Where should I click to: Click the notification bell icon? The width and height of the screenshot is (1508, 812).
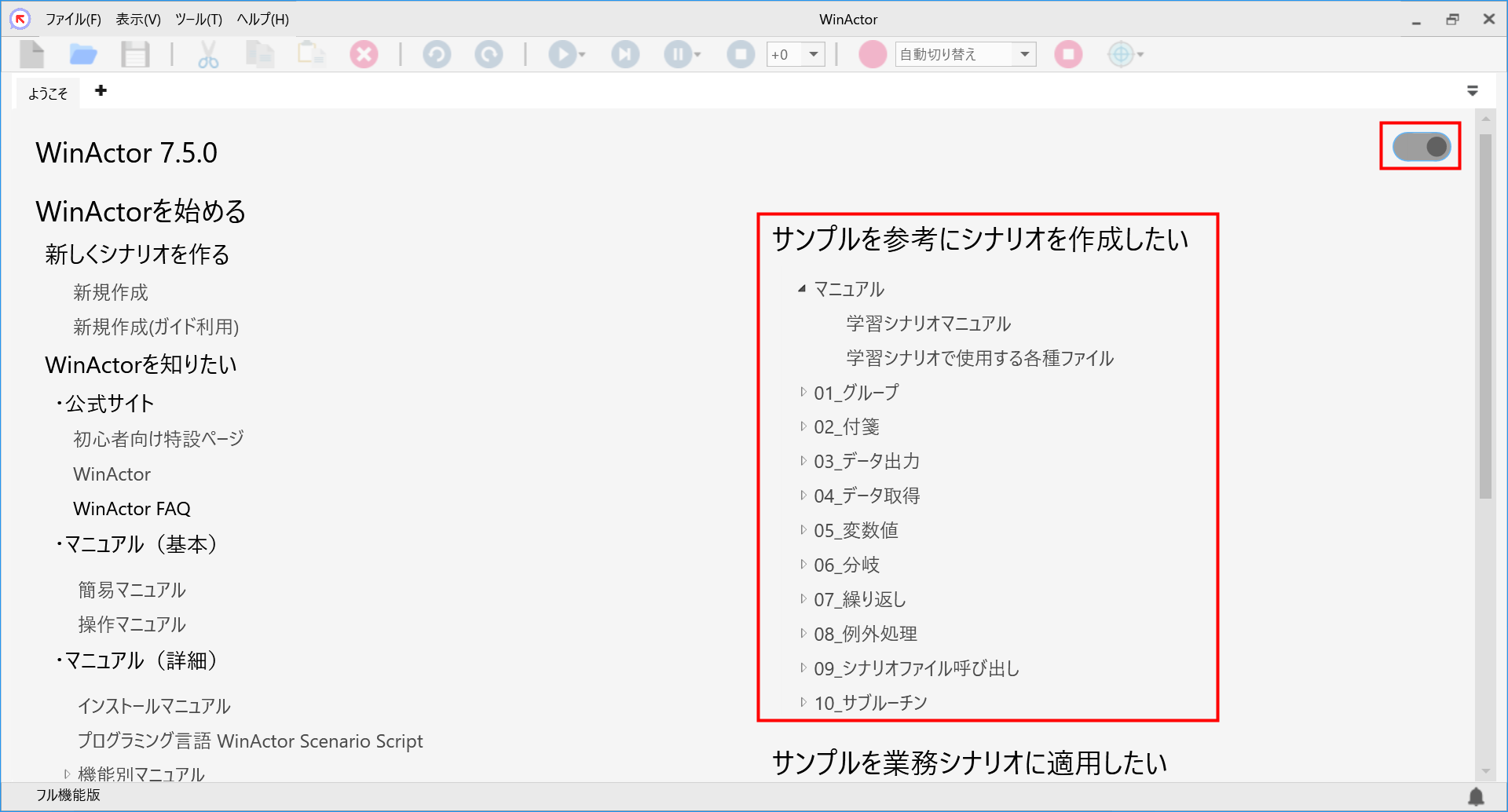[x=1477, y=796]
